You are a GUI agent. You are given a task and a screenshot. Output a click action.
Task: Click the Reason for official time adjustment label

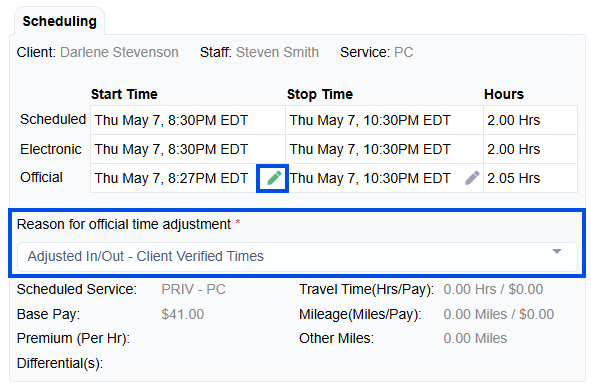pyautogui.click(x=124, y=224)
